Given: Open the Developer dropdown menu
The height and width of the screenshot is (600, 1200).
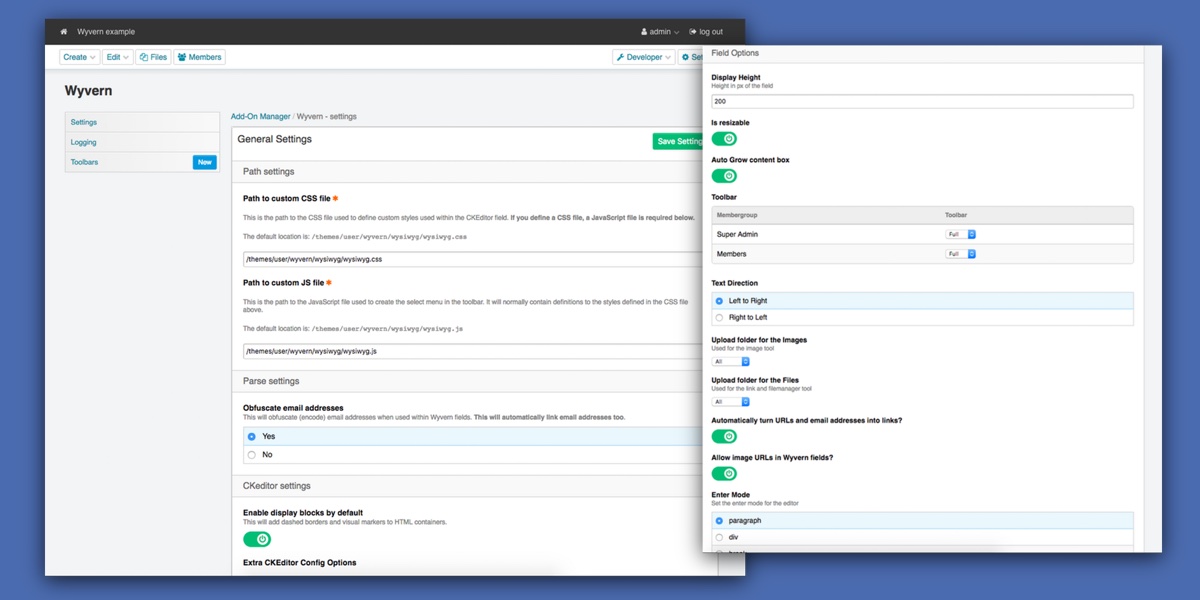Looking at the screenshot, I should pyautogui.click(x=643, y=57).
